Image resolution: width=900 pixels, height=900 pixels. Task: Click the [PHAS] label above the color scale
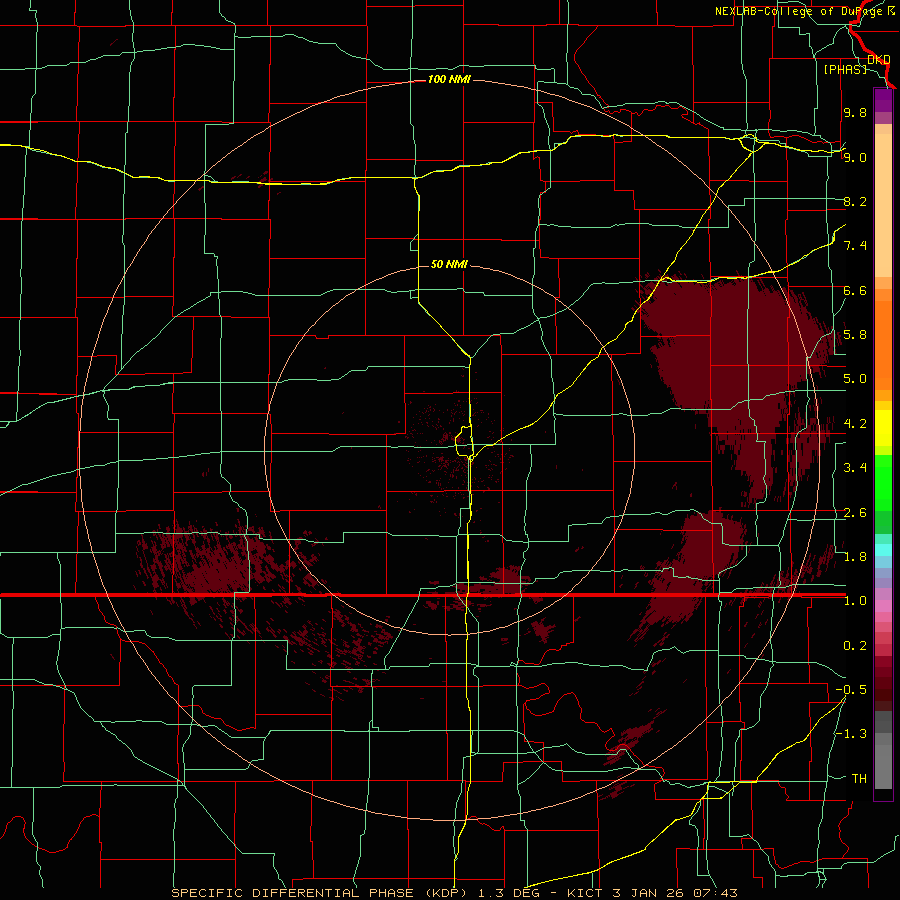click(x=845, y=69)
